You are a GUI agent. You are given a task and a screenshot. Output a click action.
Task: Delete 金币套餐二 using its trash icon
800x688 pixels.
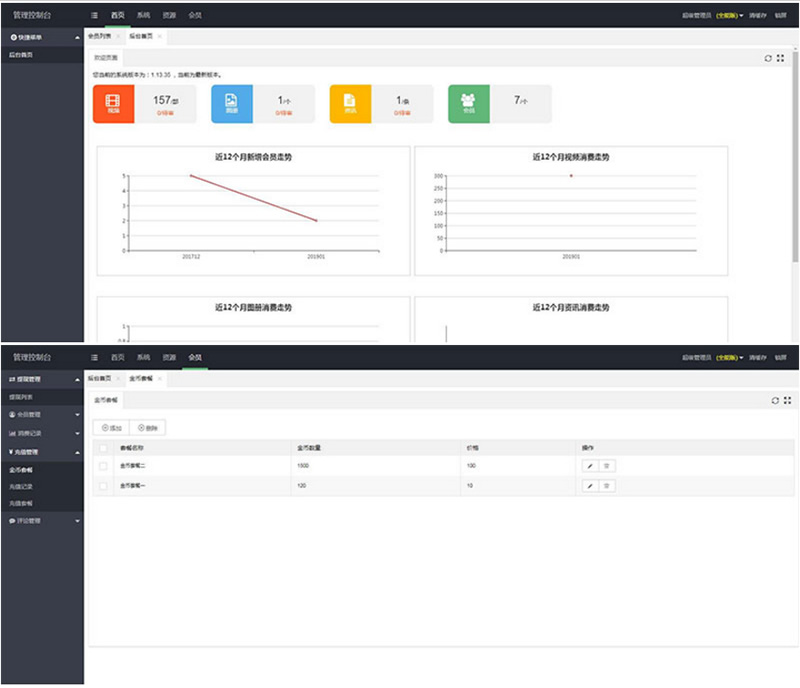coord(607,466)
